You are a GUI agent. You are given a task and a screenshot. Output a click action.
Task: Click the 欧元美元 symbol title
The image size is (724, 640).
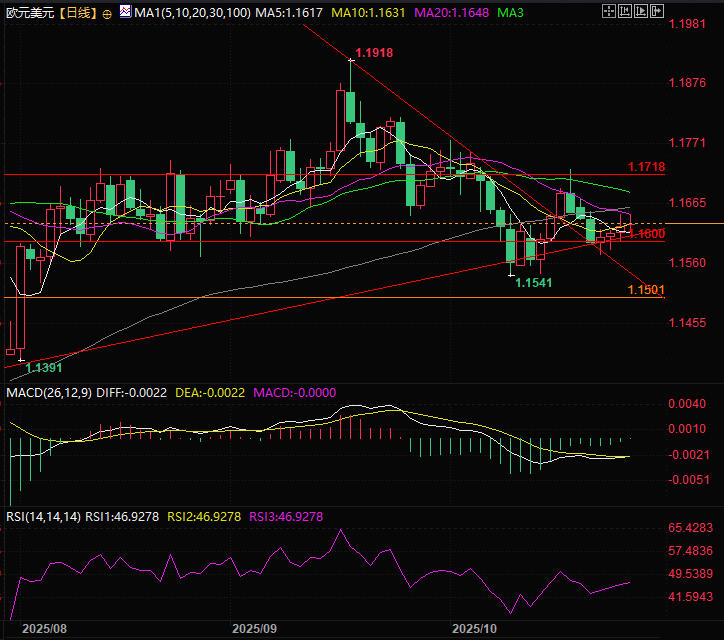(29, 12)
